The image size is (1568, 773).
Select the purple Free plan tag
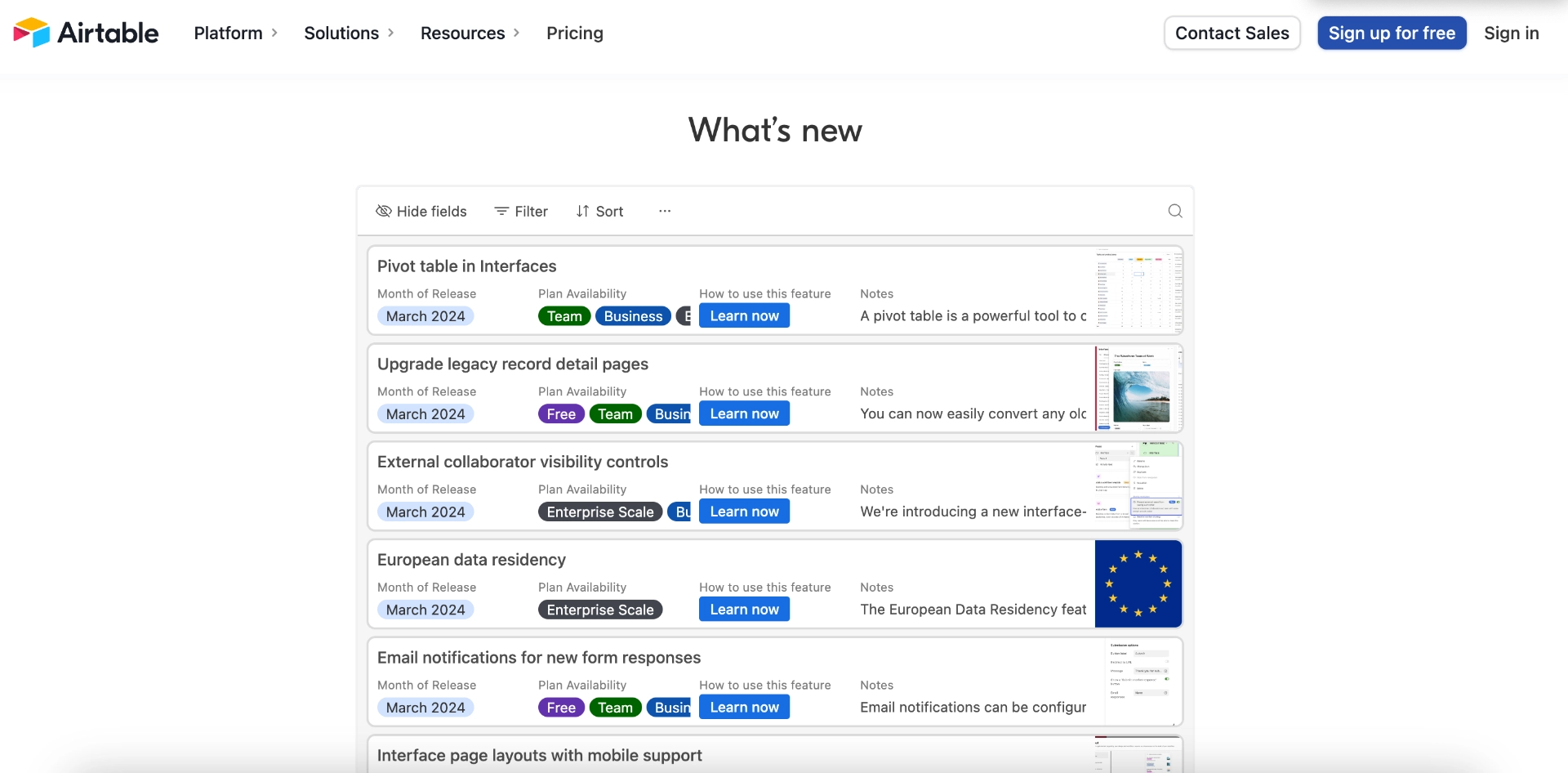pyautogui.click(x=561, y=413)
